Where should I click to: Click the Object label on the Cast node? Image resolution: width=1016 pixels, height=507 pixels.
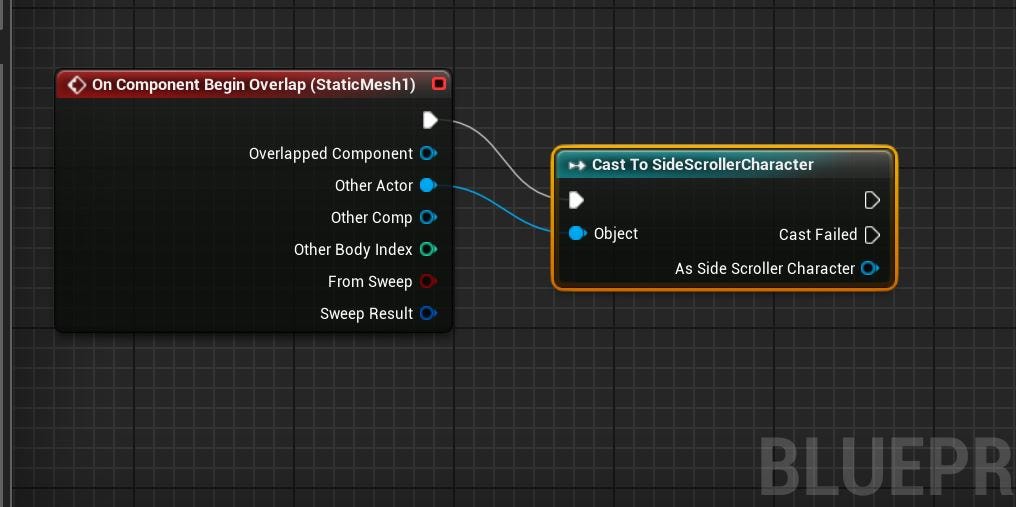pyautogui.click(x=616, y=233)
